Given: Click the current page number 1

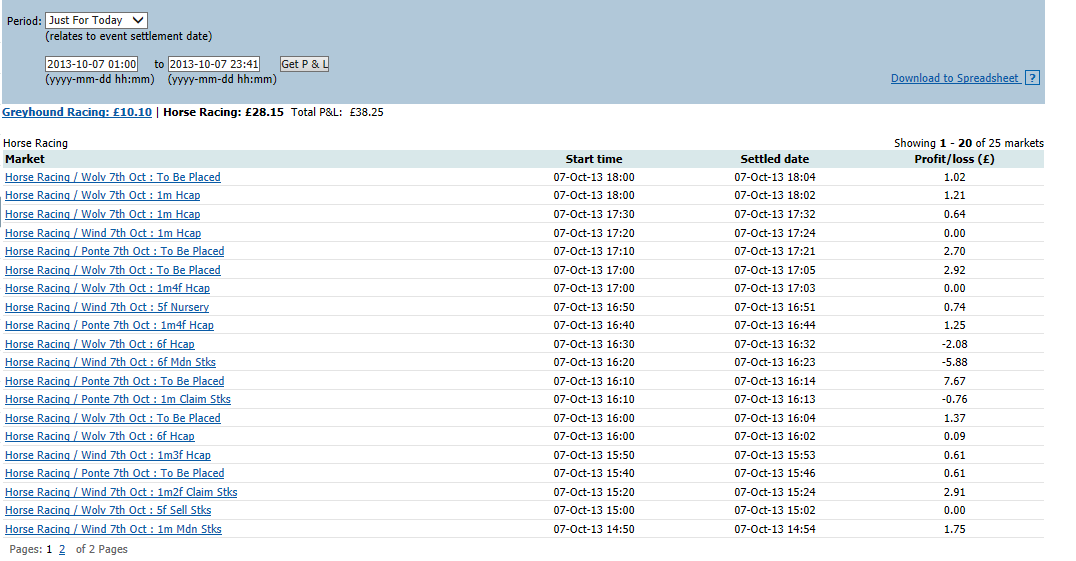Looking at the screenshot, I should click(49, 549).
